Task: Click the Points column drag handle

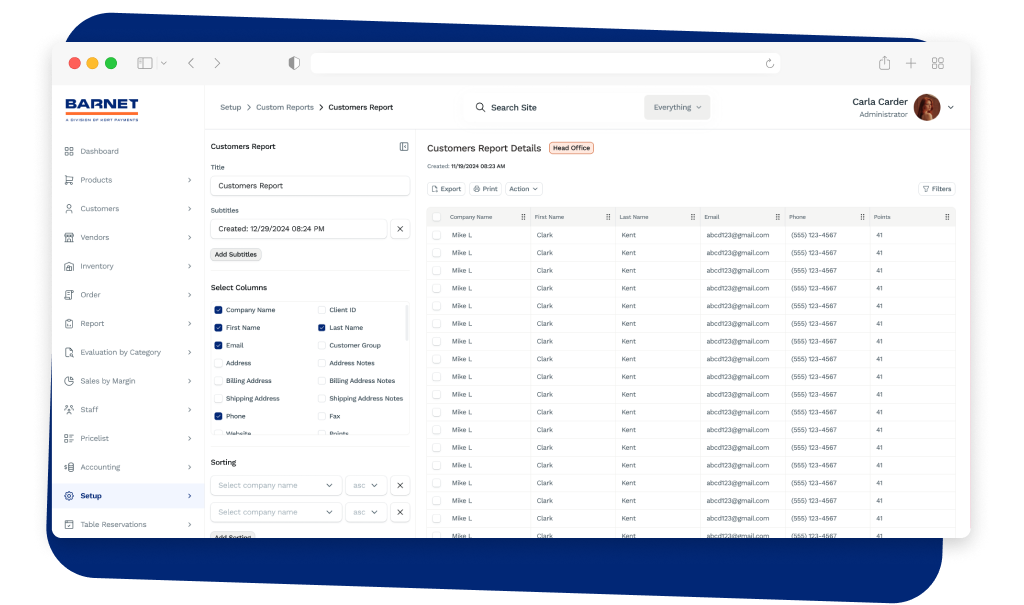Action: point(947,217)
